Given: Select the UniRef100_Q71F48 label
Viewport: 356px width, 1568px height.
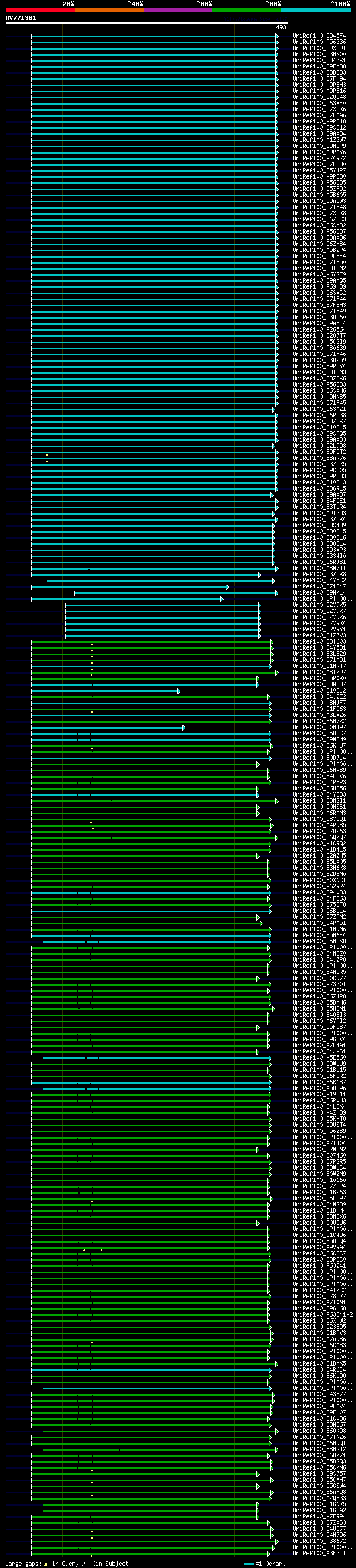Looking at the screenshot, I should (x=319, y=207).
